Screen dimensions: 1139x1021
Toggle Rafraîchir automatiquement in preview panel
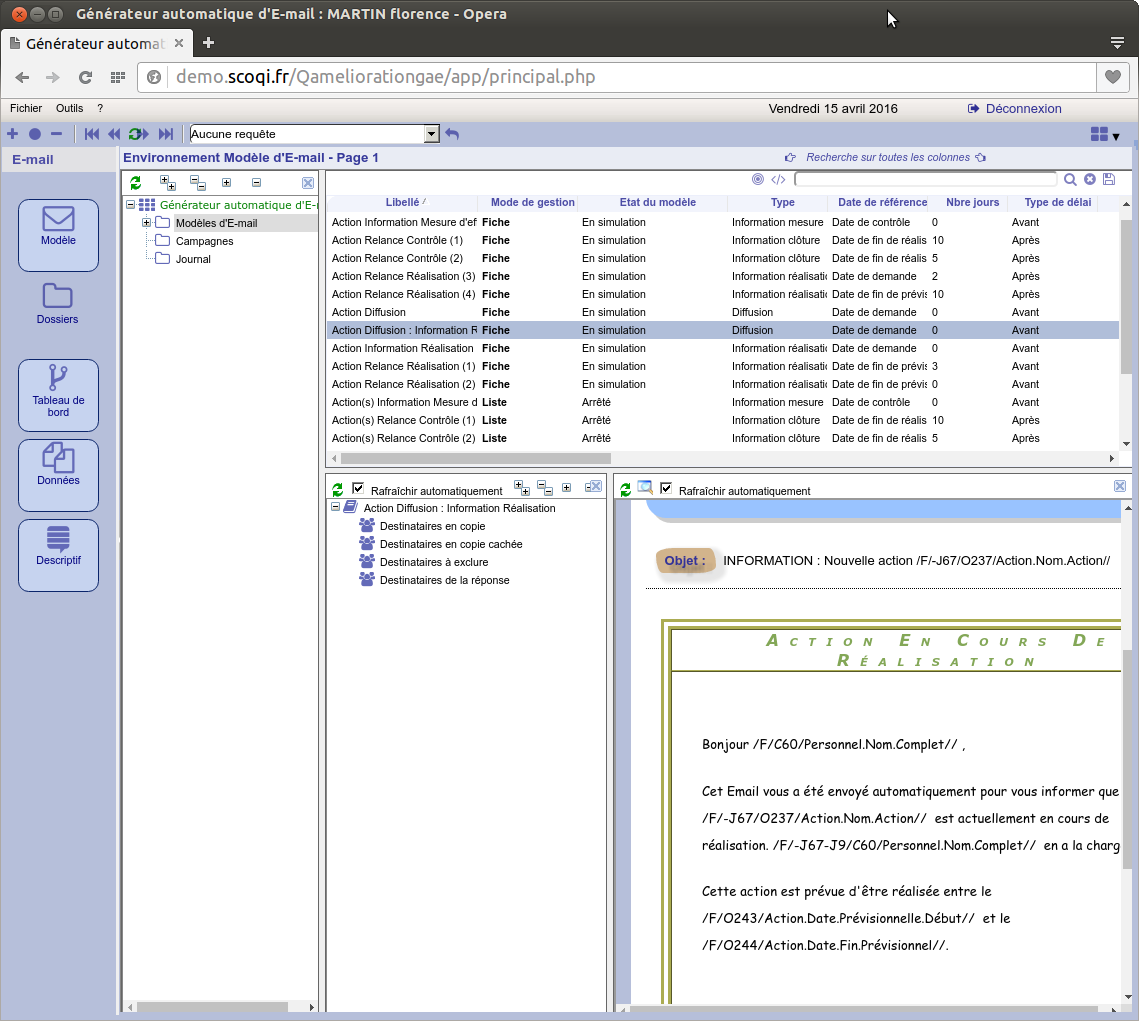pos(665,488)
